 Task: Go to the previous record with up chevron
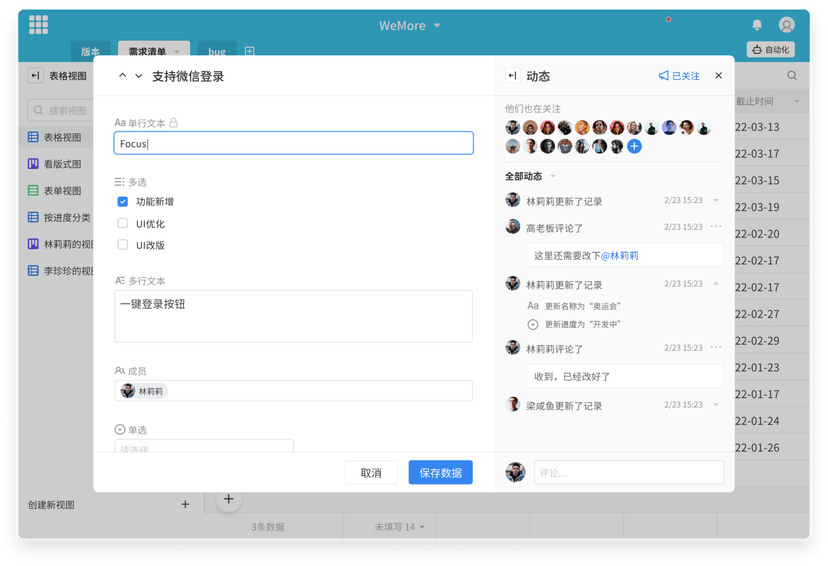(123, 76)
